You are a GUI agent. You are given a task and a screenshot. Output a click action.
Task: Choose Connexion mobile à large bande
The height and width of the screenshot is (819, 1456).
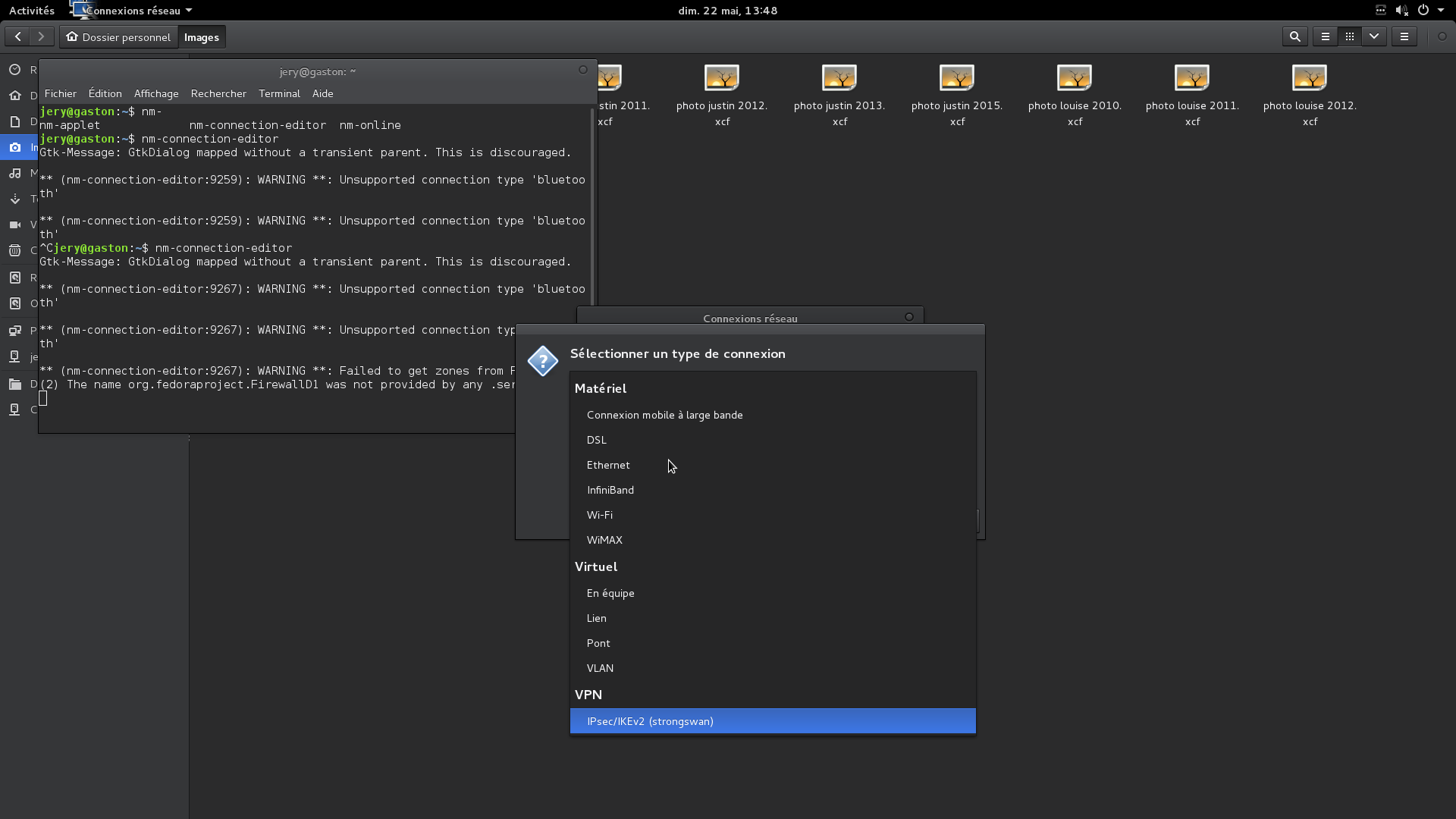[x=773, y=415]
